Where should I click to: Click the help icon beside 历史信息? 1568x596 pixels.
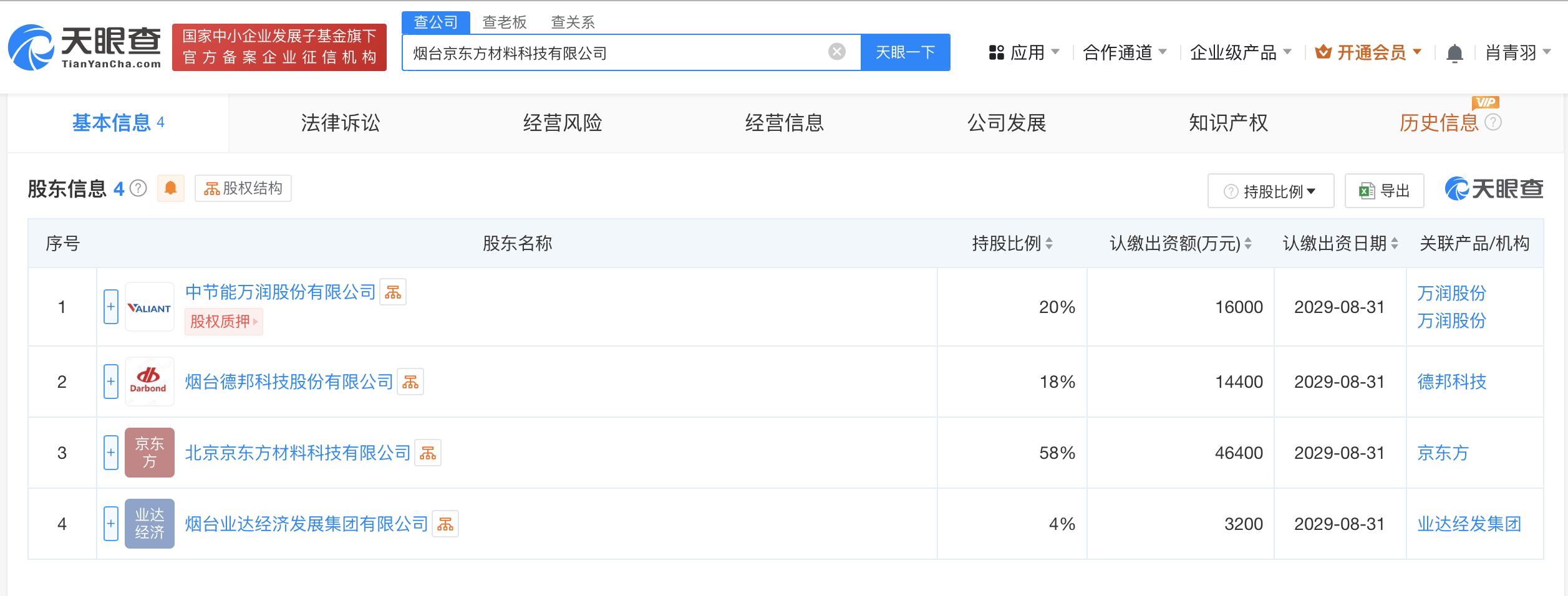[1493, 122]
